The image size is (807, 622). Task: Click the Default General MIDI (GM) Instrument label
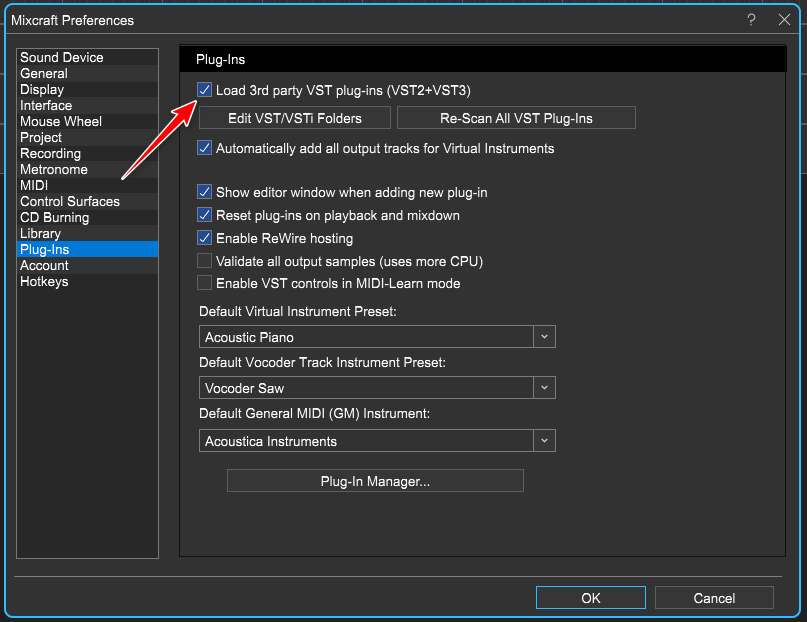(x=314, y=413)
